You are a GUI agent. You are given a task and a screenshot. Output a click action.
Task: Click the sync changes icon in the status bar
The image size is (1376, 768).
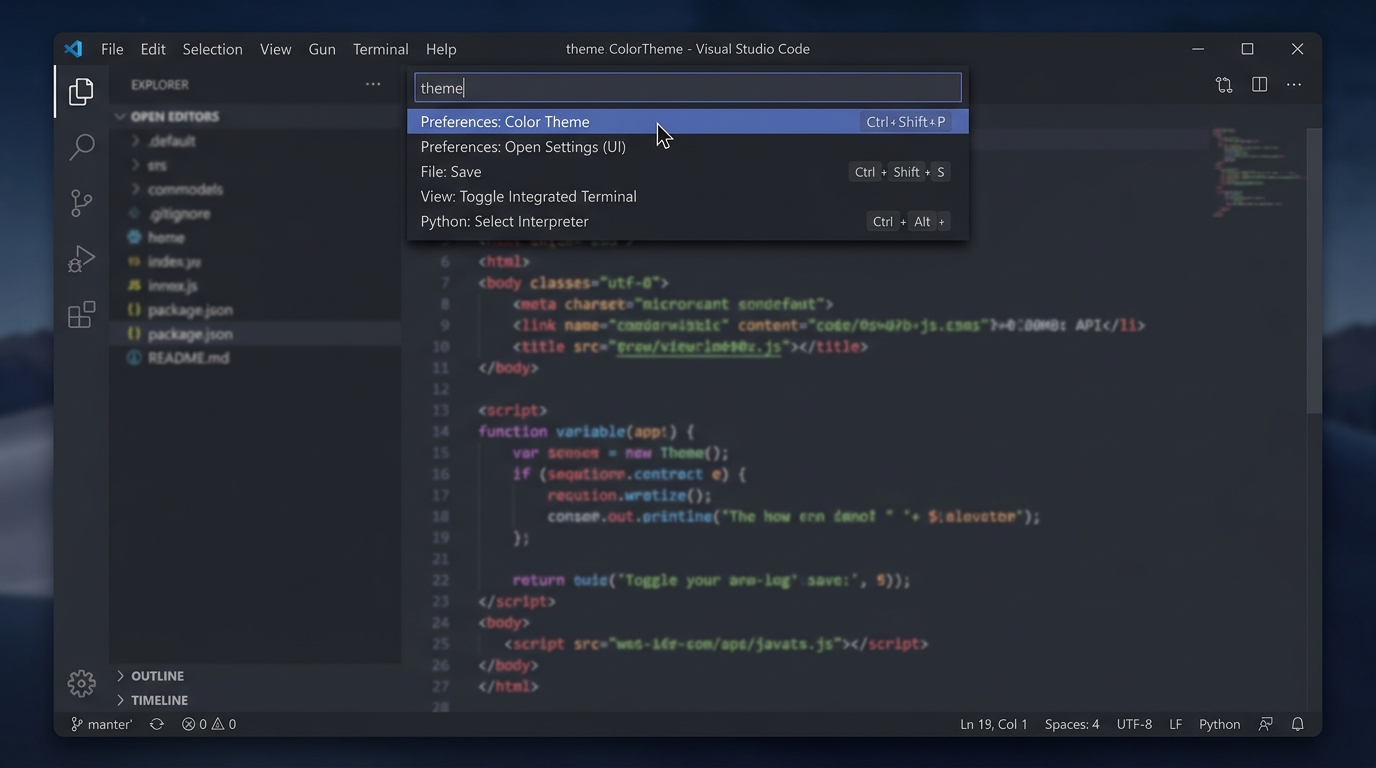tap(157, 724)
